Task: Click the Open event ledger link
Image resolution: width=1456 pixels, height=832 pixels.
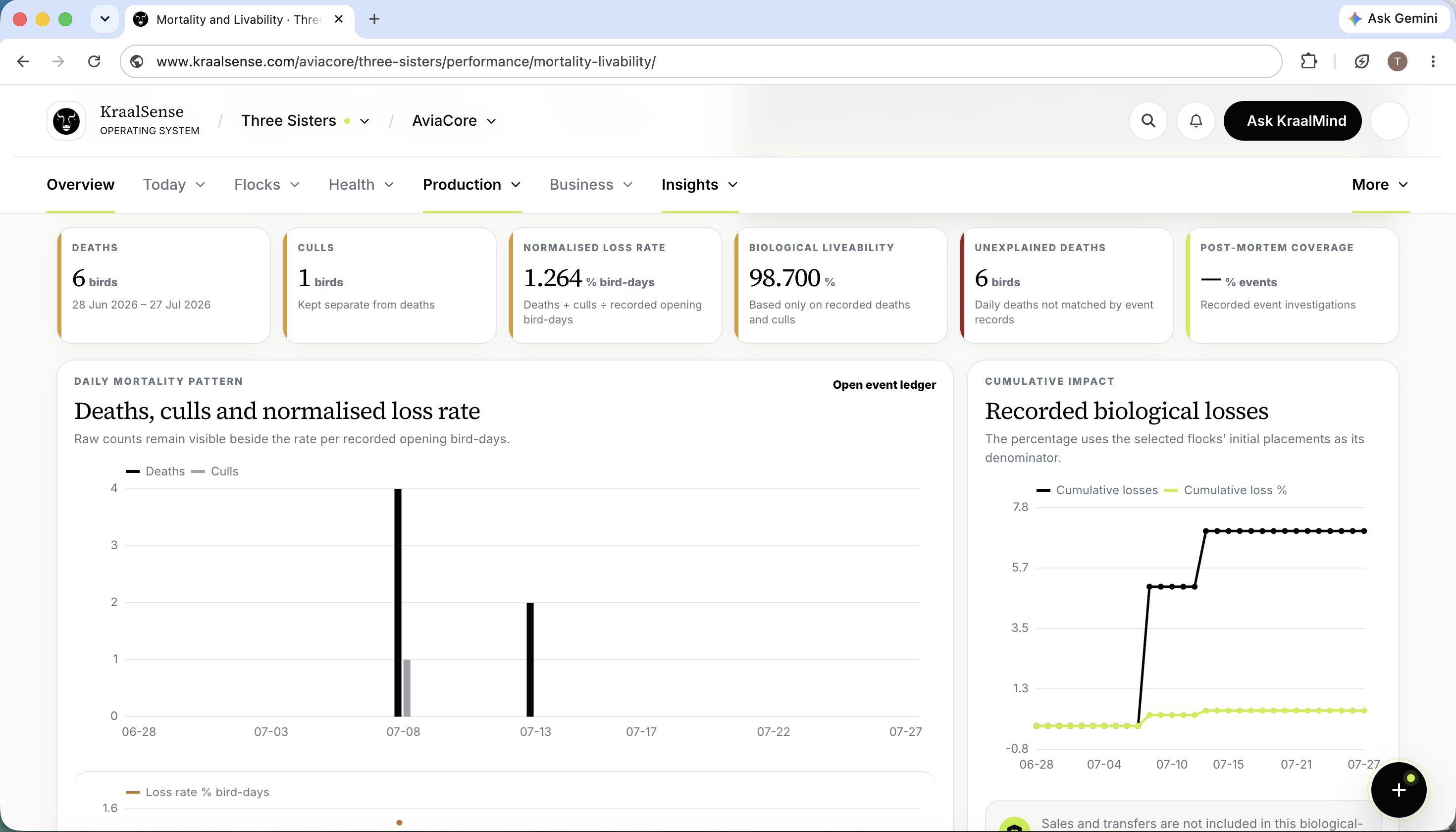Action: point(884,385)
